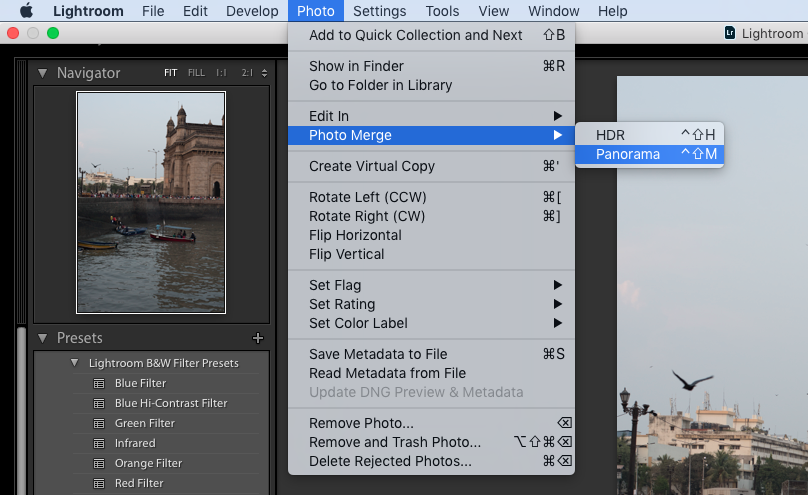
Task: Choose Save Metadata to File
Action: [431, 354]
